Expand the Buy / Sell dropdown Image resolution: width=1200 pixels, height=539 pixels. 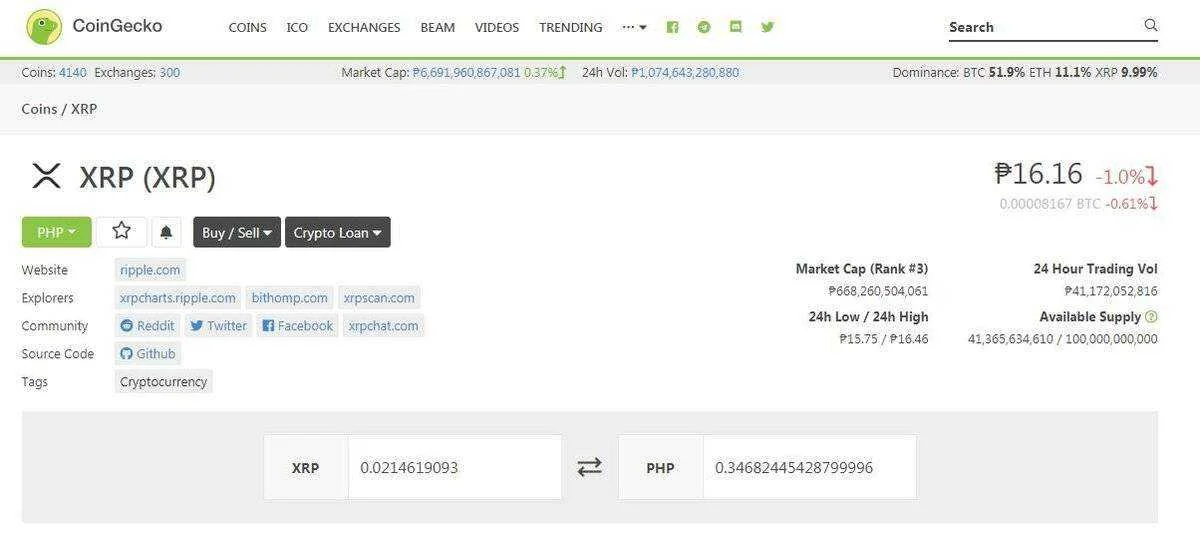pos(237,232)
